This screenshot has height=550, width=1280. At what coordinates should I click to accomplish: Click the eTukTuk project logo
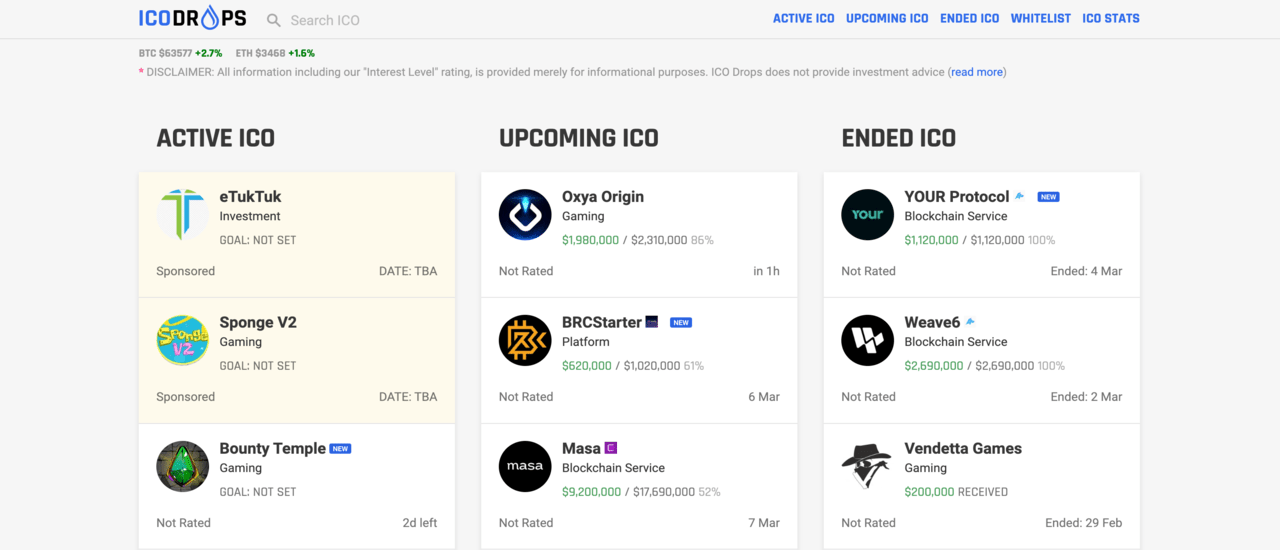point(182,214)
